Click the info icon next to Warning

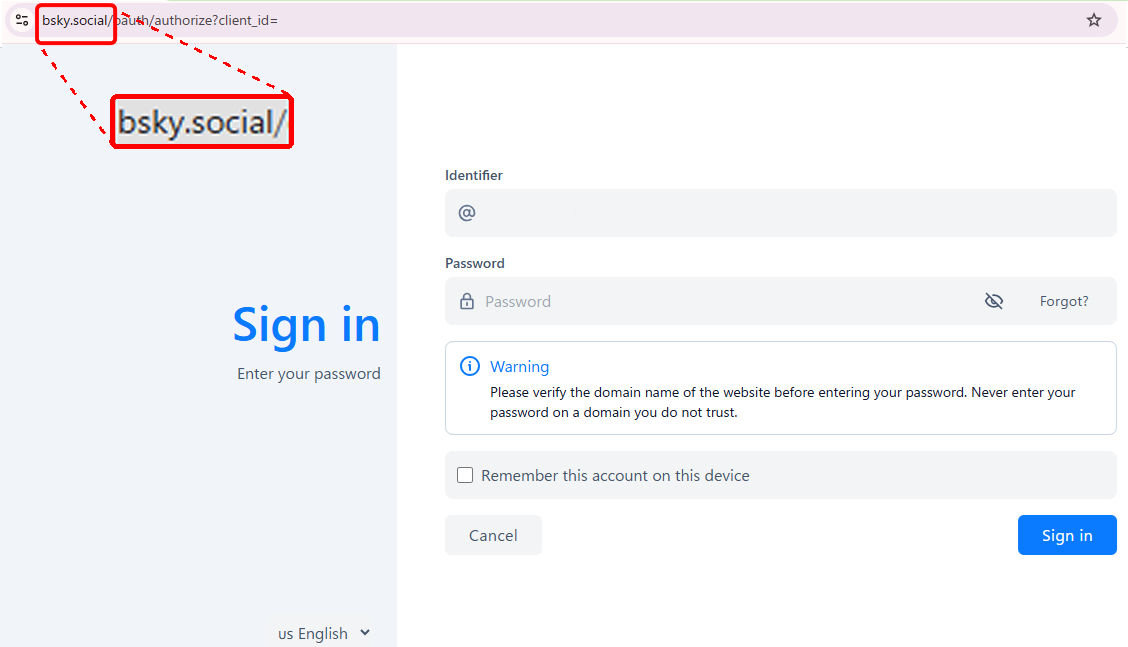[470, 366]
